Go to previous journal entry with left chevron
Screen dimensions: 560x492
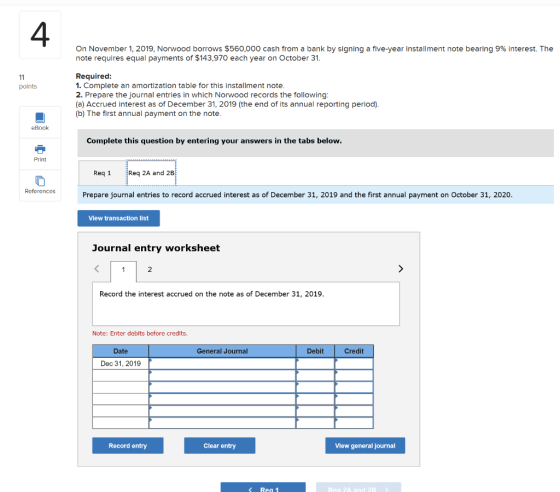97,269
